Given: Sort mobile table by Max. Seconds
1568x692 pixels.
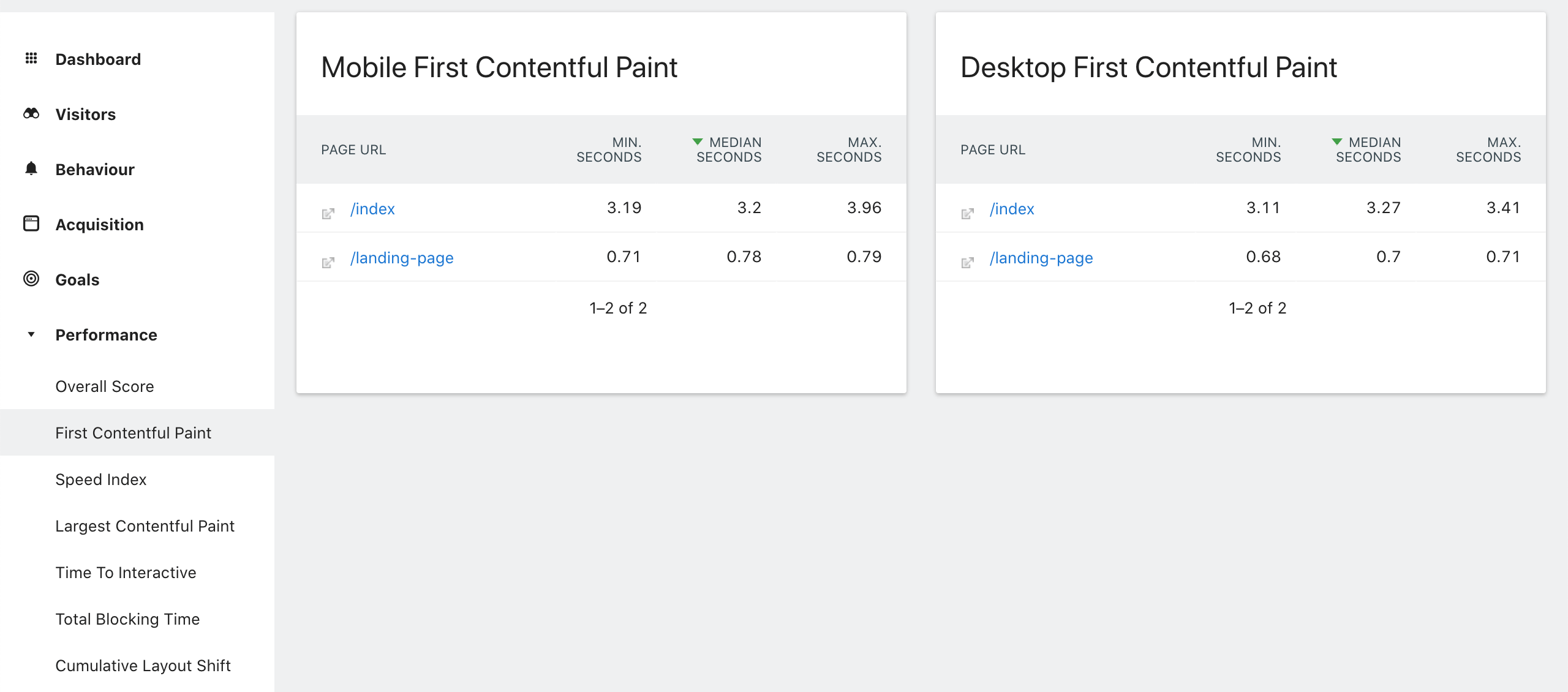Looking at the screenshot, I should pyautogui.click(x=849, y=149).
